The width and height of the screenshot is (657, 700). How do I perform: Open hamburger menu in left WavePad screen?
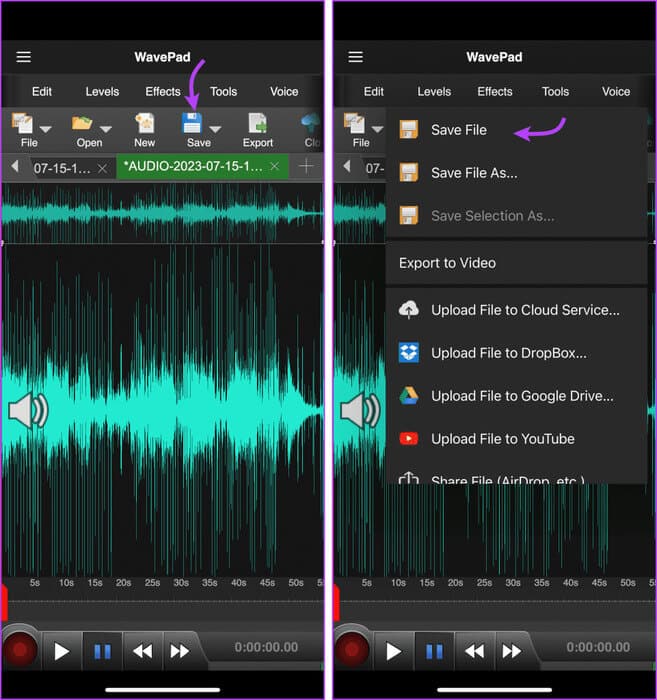24,57
